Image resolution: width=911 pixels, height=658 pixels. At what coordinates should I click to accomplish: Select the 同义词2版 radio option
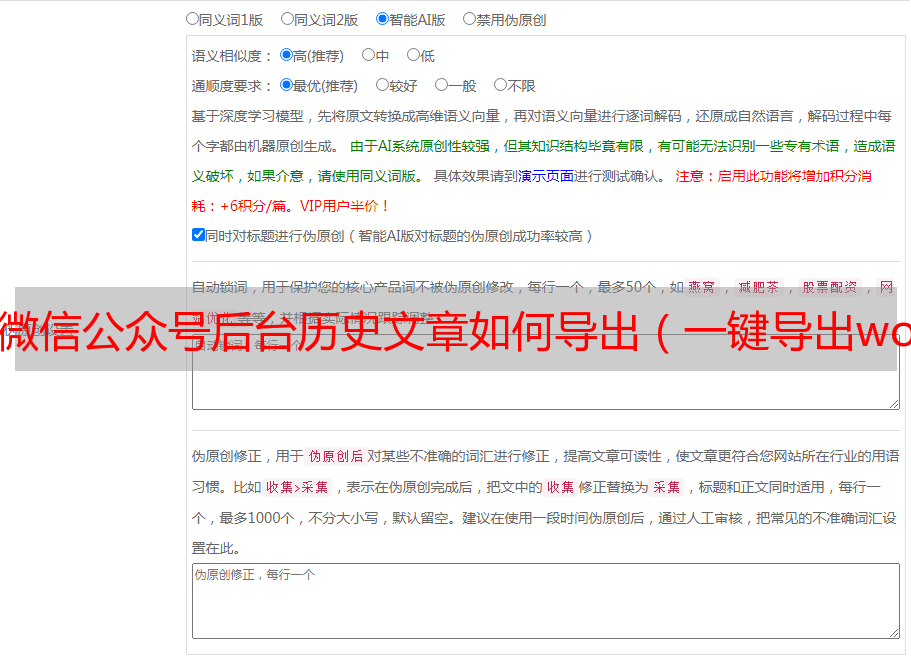pos(287,19)
